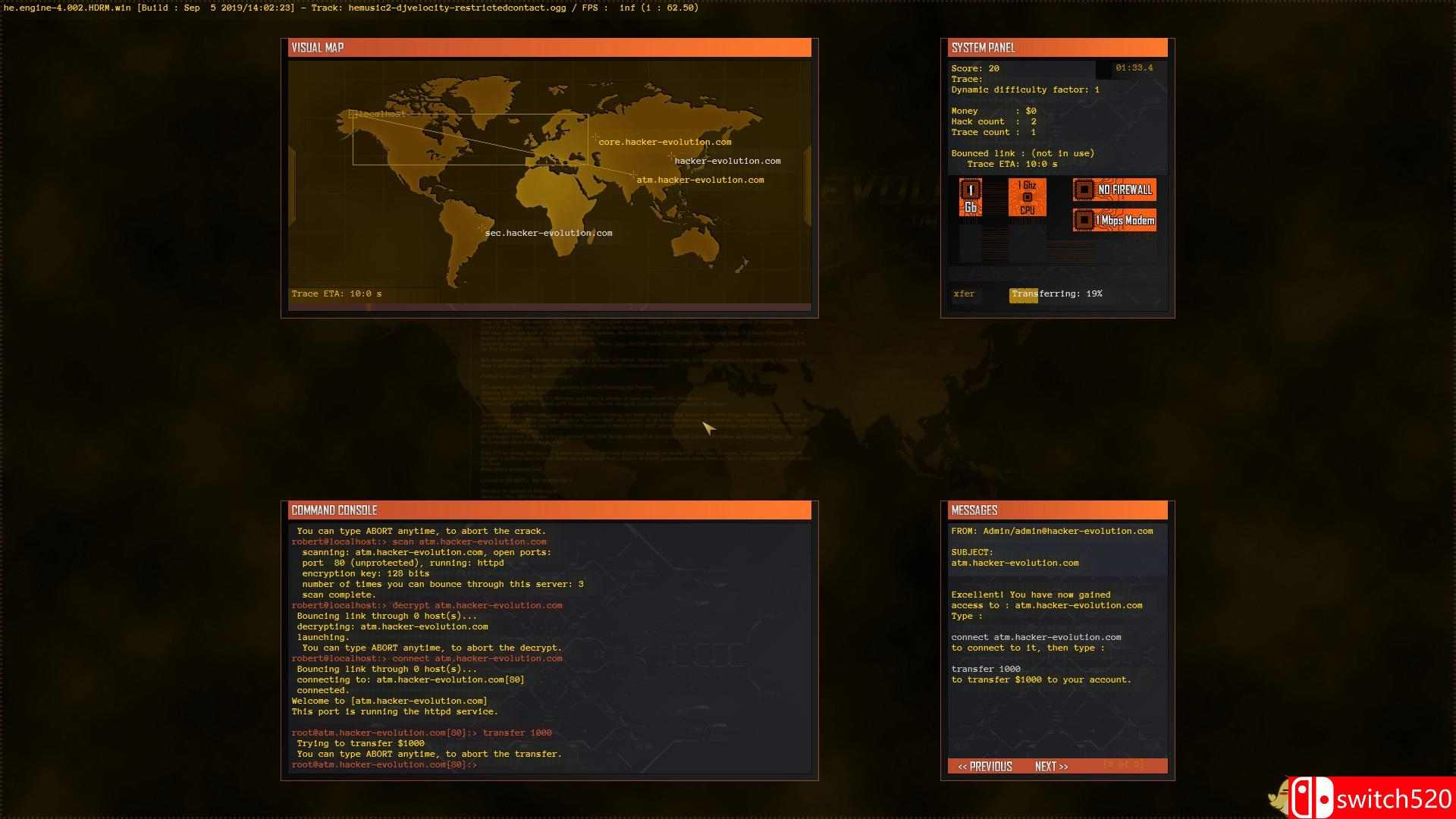Select sec.hacker-evolution.com server on the map
Screen dimensions: 1456x819
[x=548, y=233]
